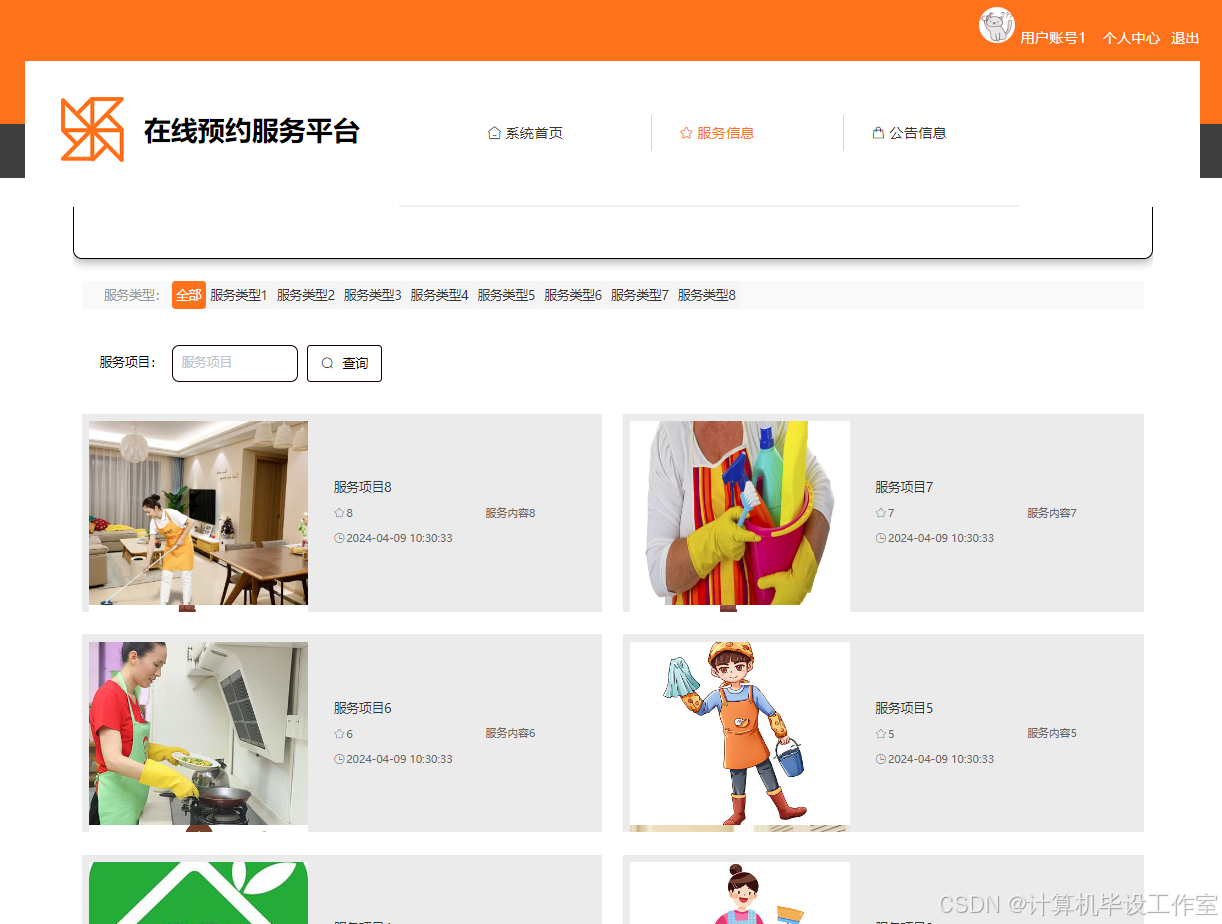Click the star icon of 服务项目6
The image size is (1222, 924).
coord(339,734)
